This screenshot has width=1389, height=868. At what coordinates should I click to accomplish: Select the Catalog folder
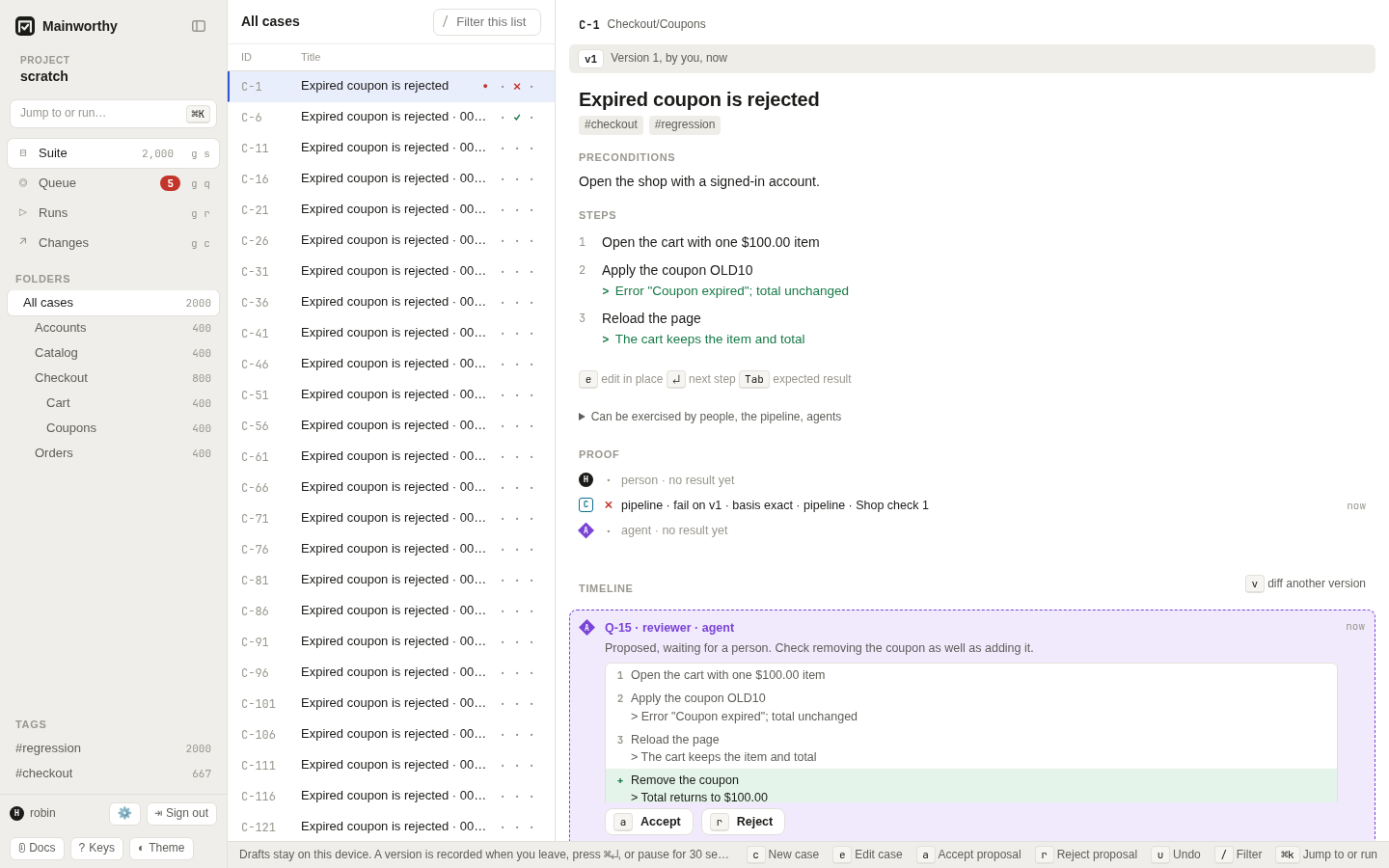tap(114, 353)
